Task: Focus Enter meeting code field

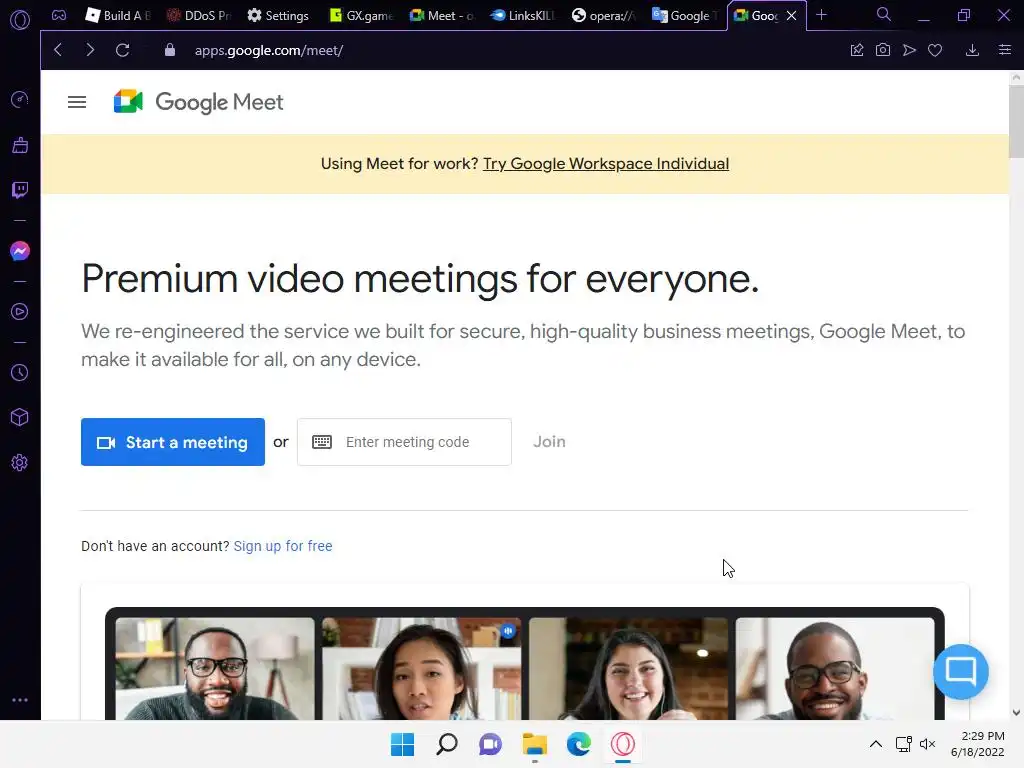Action: (404, 442)
